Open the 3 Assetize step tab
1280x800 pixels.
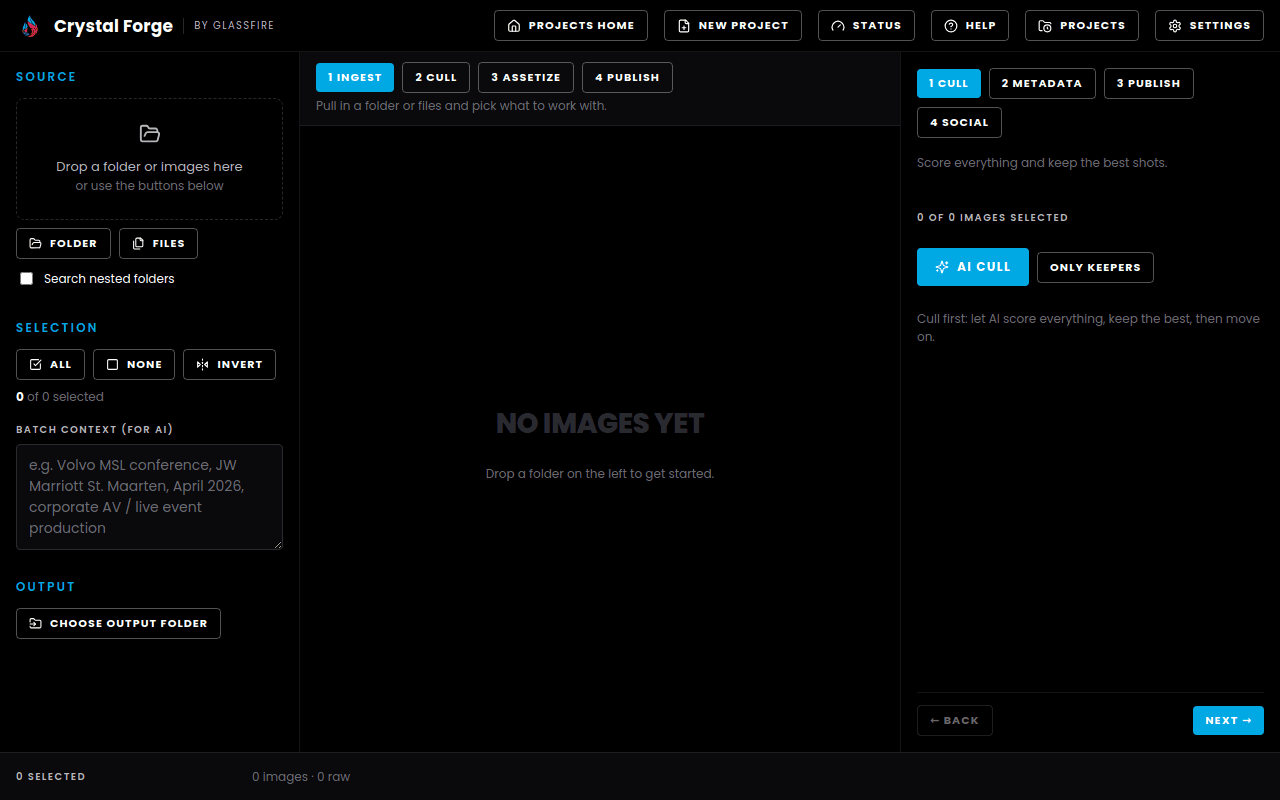(526, 78)
